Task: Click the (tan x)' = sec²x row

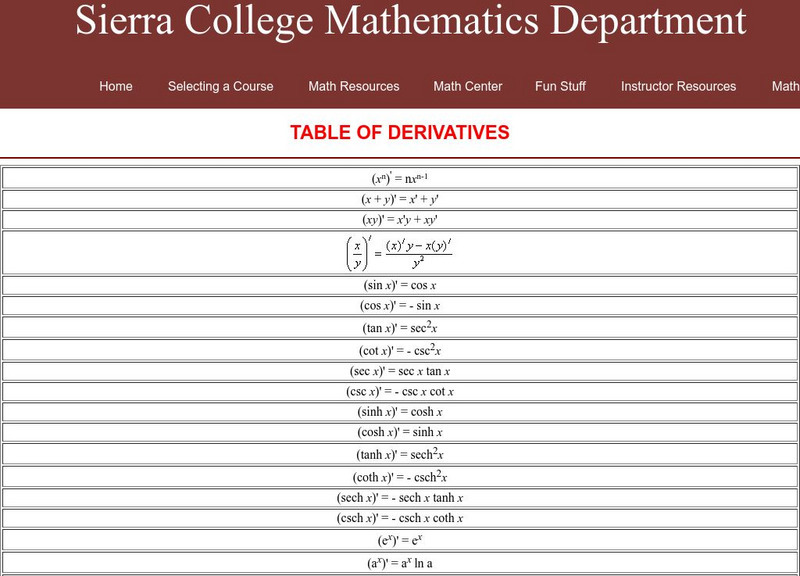Action: pyautogui.click(x=399, y=327)
